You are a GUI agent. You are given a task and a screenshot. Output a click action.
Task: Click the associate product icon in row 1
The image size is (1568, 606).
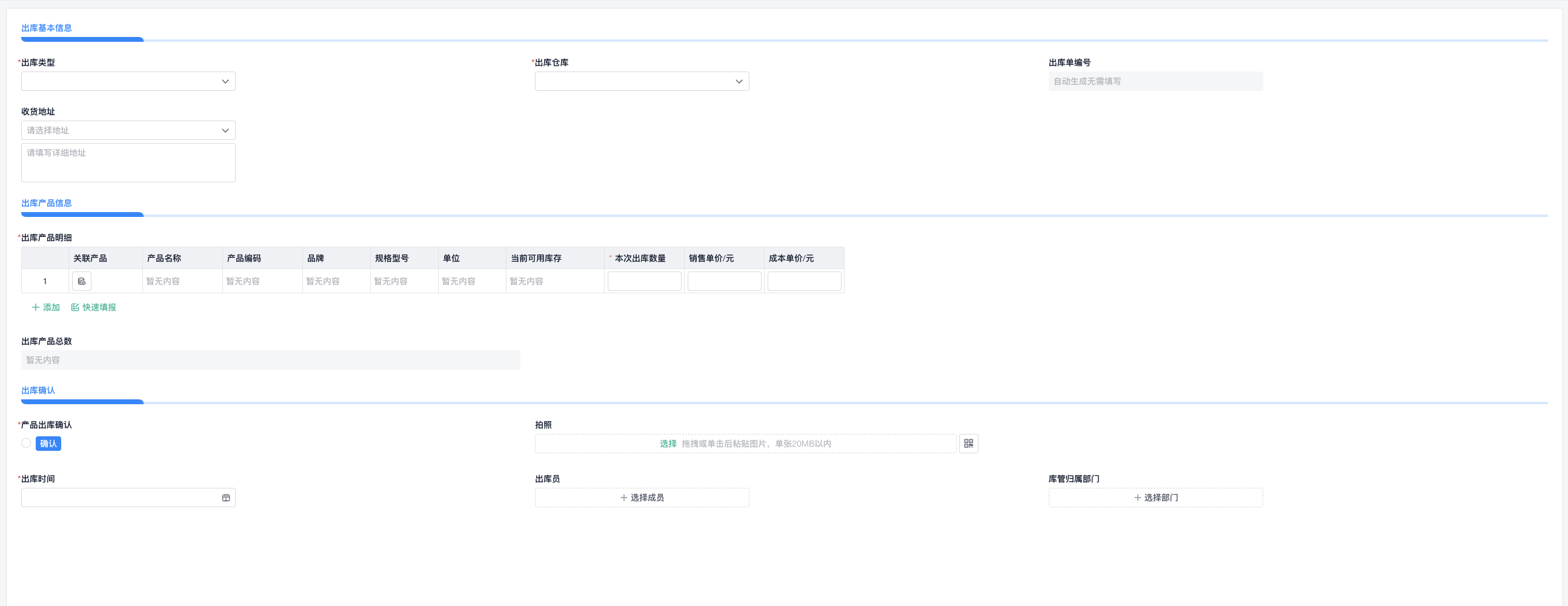click(x=81, y=281)
